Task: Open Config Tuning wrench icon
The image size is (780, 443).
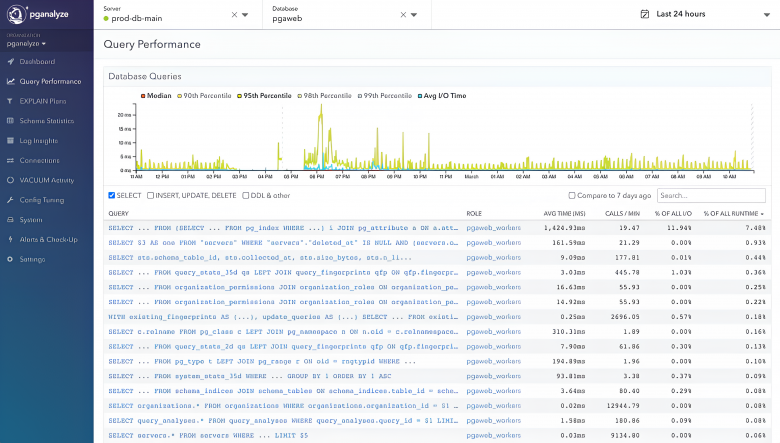Action: coord(10,200)
